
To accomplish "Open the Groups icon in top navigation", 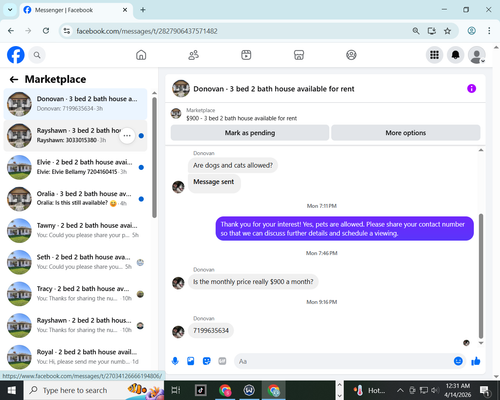I will tap(351, 55).
